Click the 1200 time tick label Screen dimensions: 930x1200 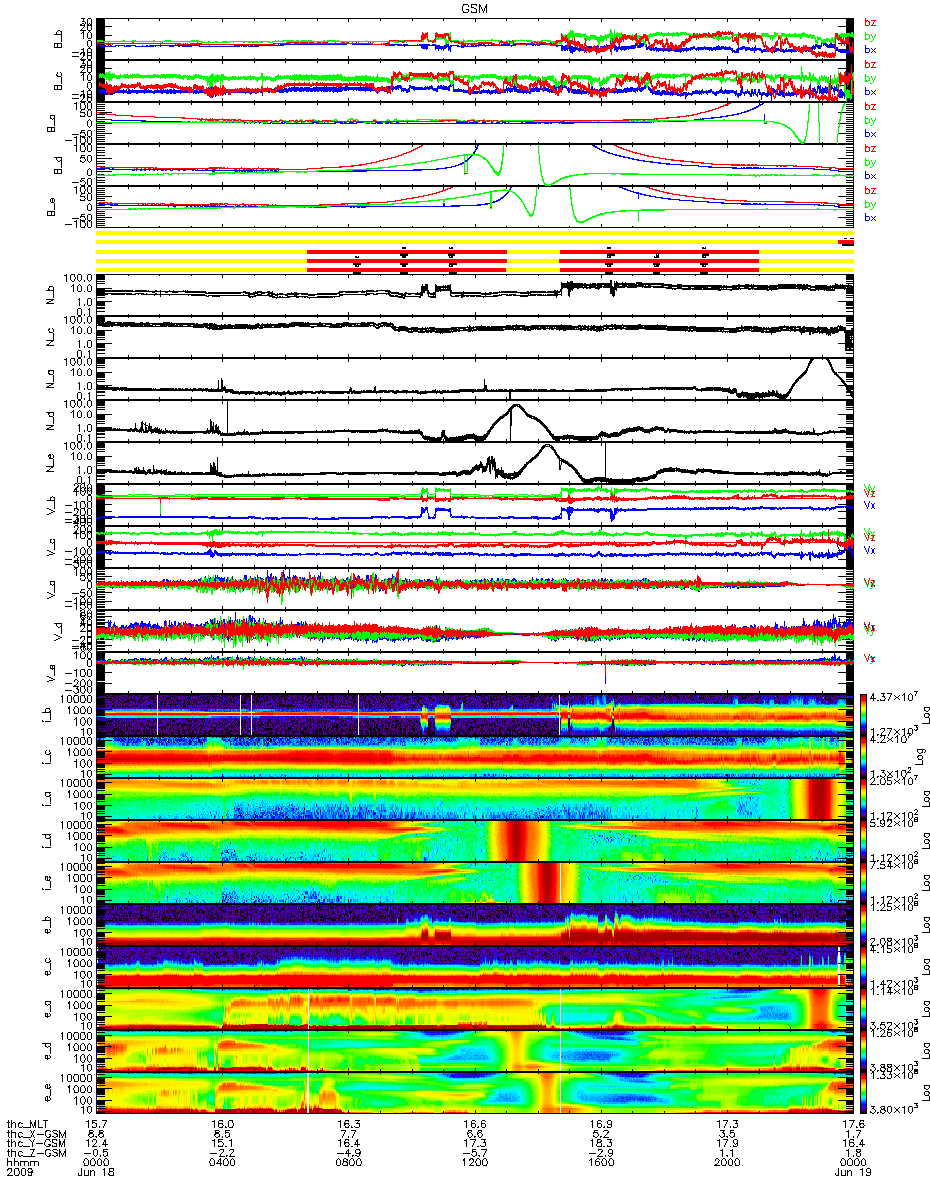[474, 1164]
